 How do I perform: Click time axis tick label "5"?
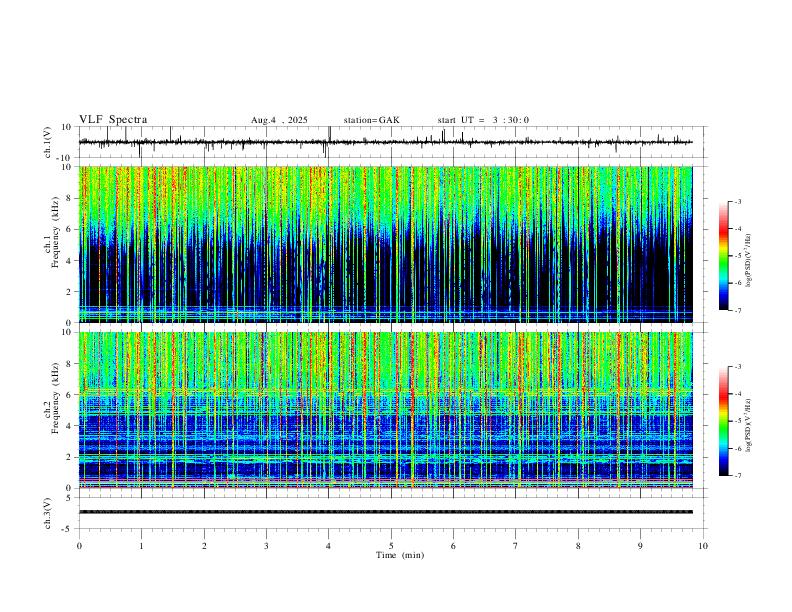click(x=391, y=546)
